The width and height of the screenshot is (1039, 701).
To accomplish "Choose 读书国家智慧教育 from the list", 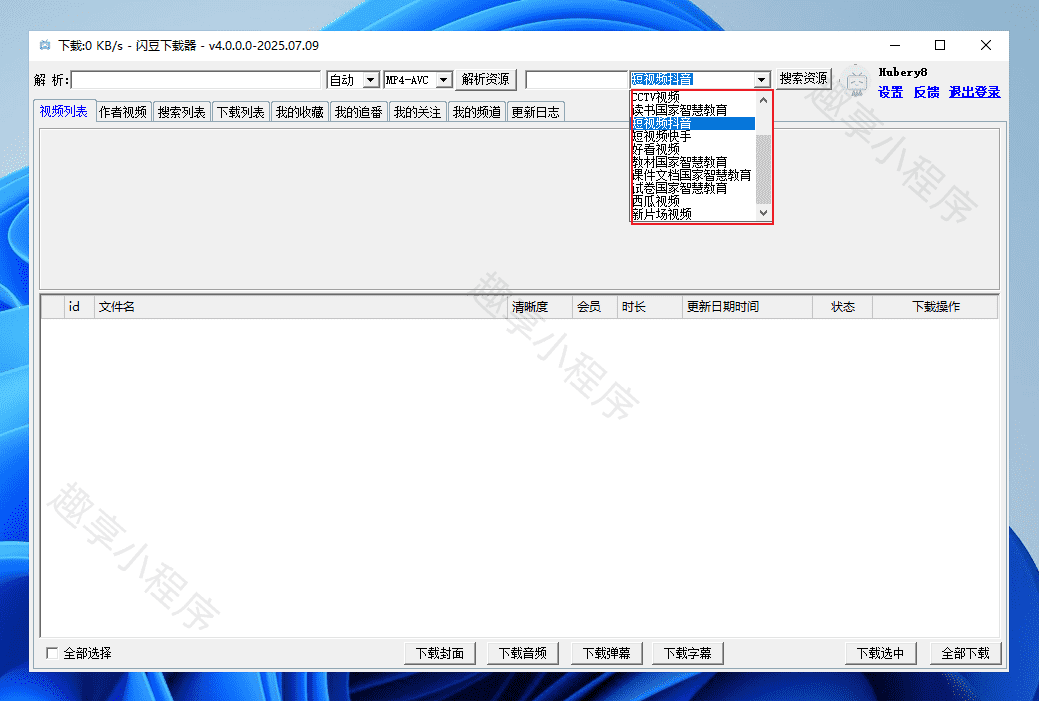I will pos(692,111).
